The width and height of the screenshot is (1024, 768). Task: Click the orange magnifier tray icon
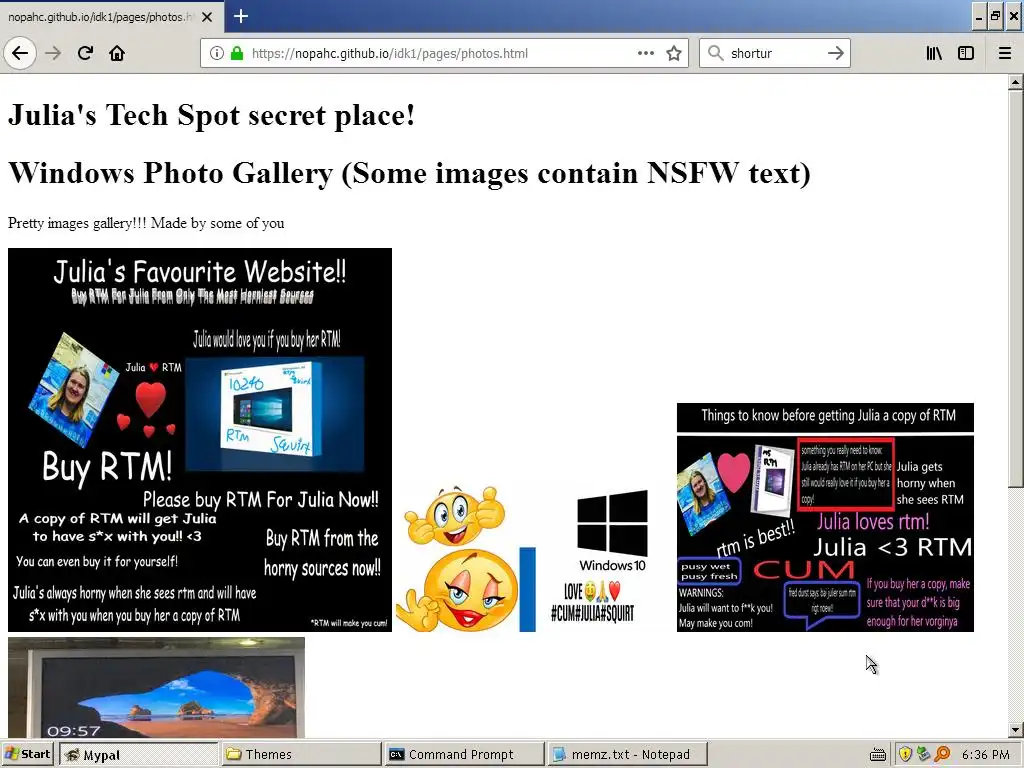[x=942, y=754]
